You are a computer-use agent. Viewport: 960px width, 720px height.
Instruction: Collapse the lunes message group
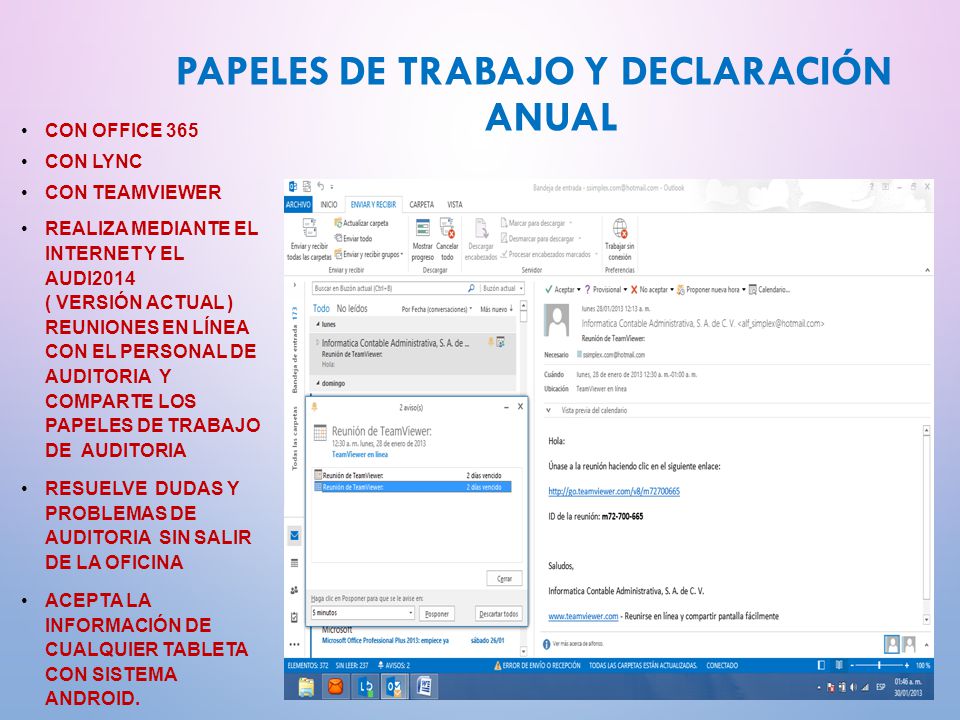pos(318,324)
